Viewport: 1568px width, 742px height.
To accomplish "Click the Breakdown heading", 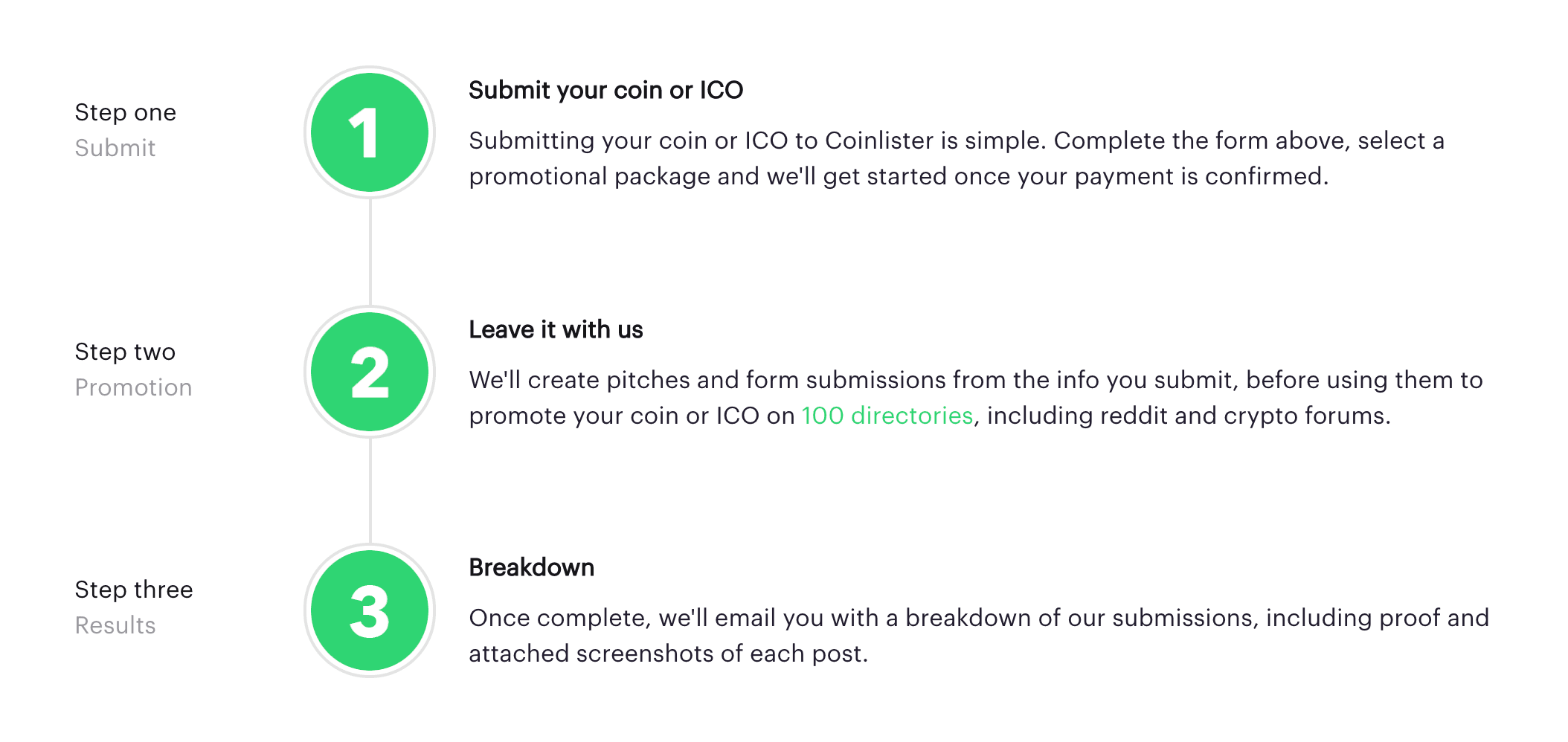I will click(x=532, y=567).
